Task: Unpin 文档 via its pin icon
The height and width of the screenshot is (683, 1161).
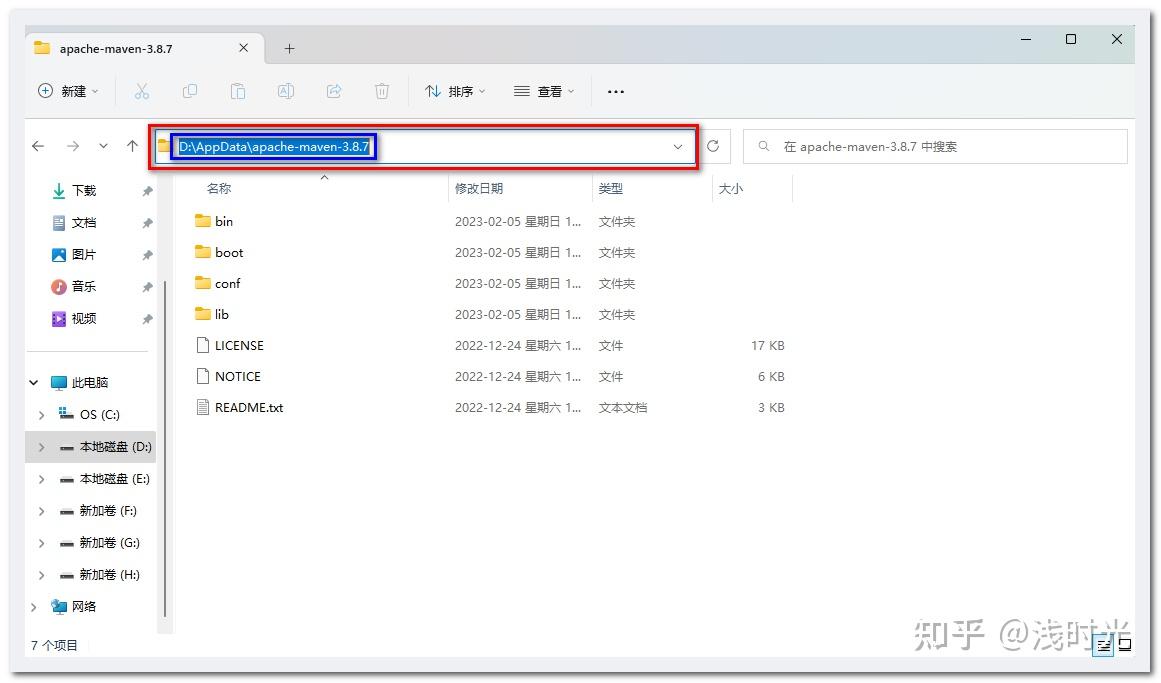Action: point(147,223)
